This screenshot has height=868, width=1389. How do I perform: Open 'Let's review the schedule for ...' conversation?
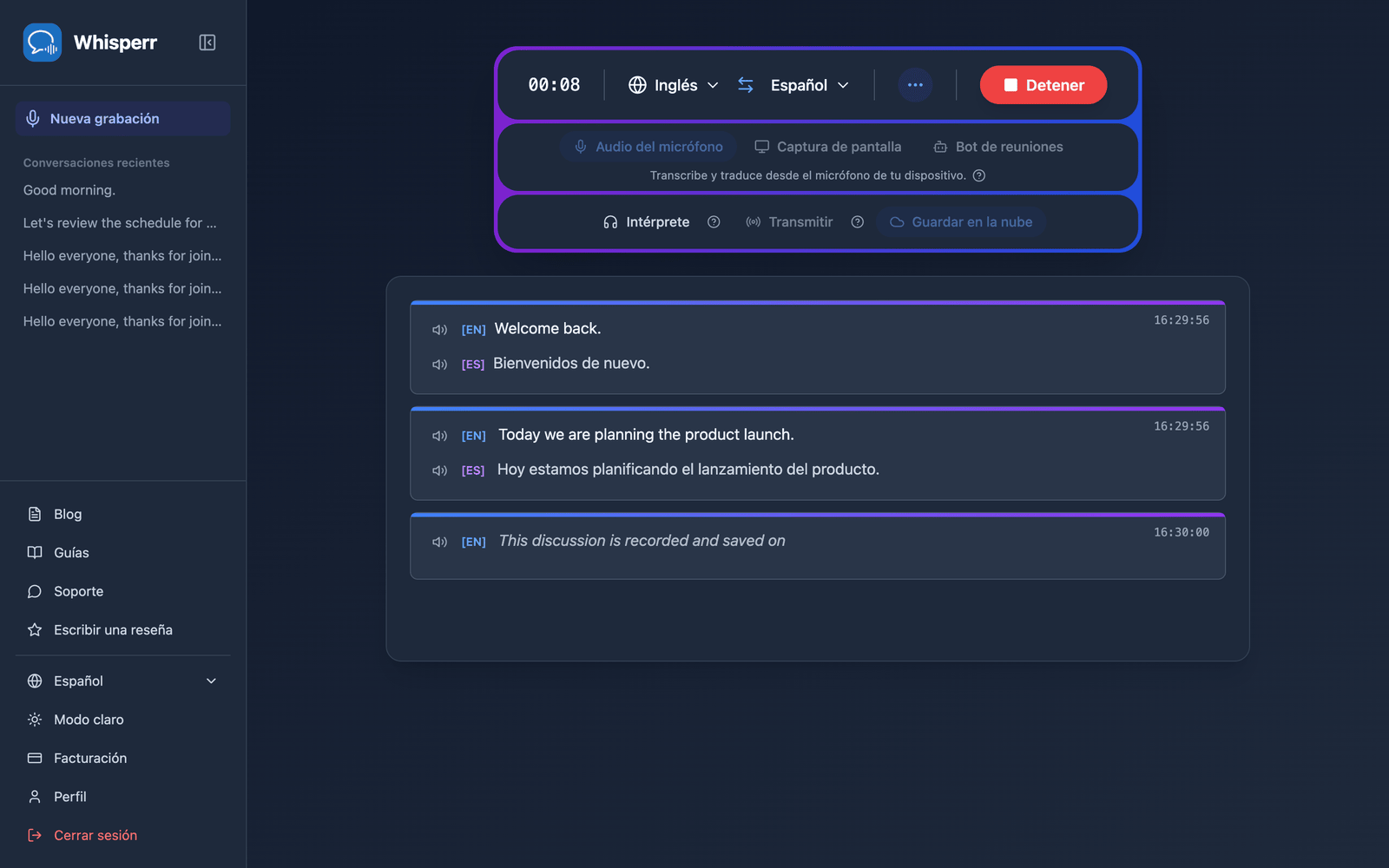[120, 223]
